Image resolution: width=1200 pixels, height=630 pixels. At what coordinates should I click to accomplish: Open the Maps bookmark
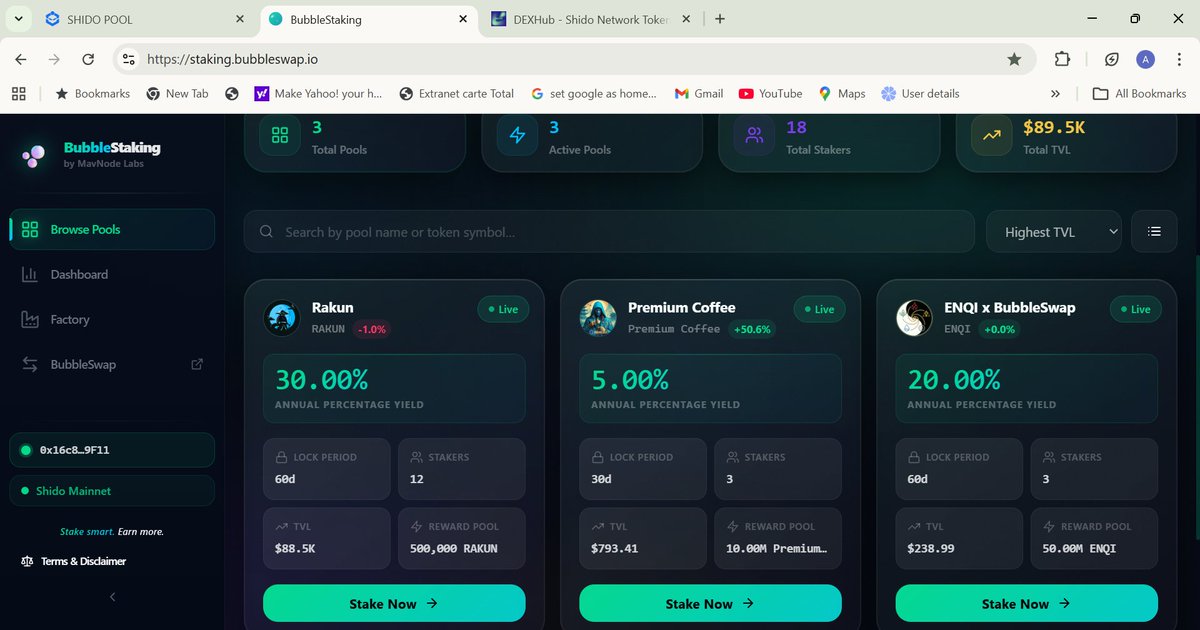pos(842,93)
